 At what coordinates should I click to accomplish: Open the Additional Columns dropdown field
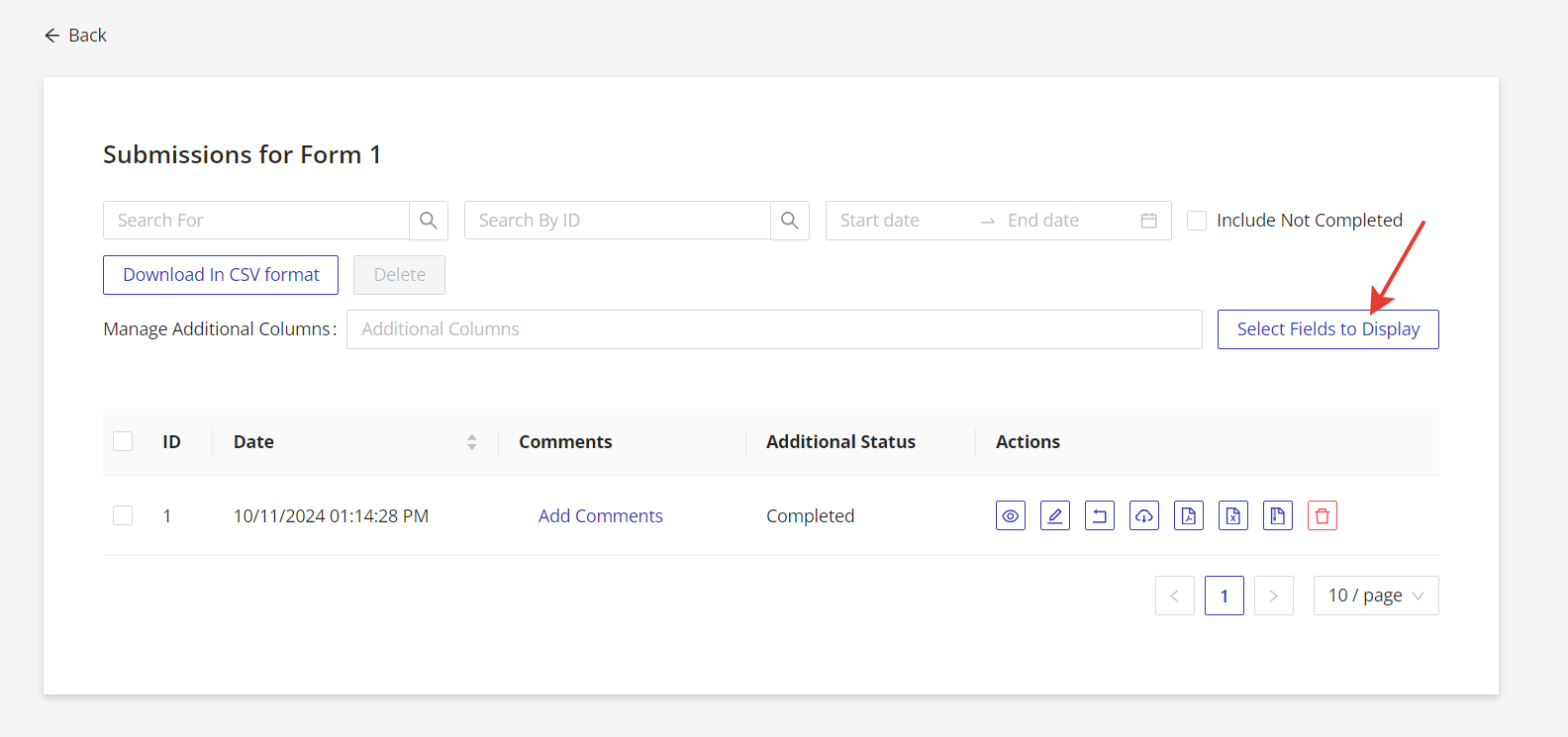click(773, 329)
